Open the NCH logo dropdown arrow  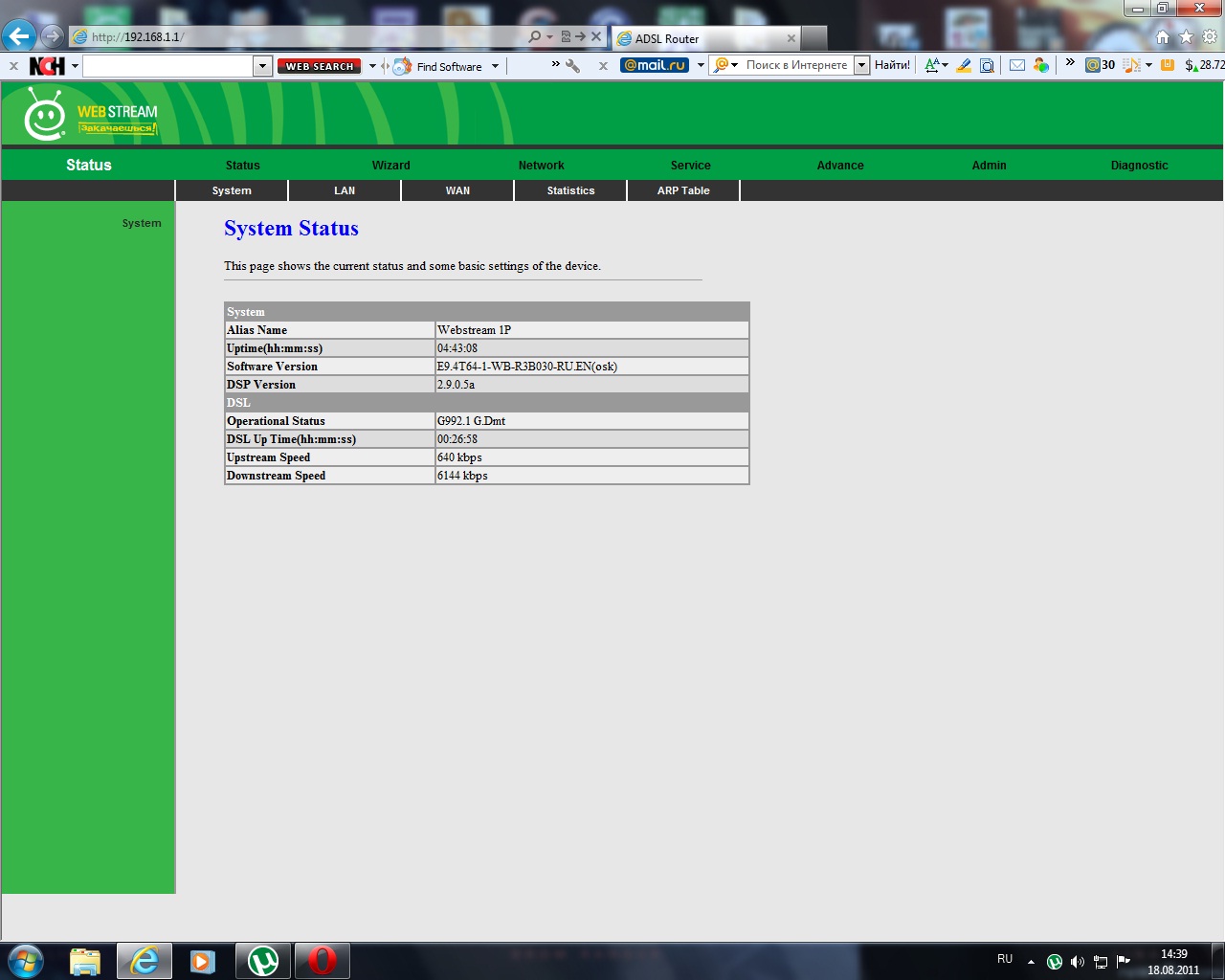click(75, 66)
